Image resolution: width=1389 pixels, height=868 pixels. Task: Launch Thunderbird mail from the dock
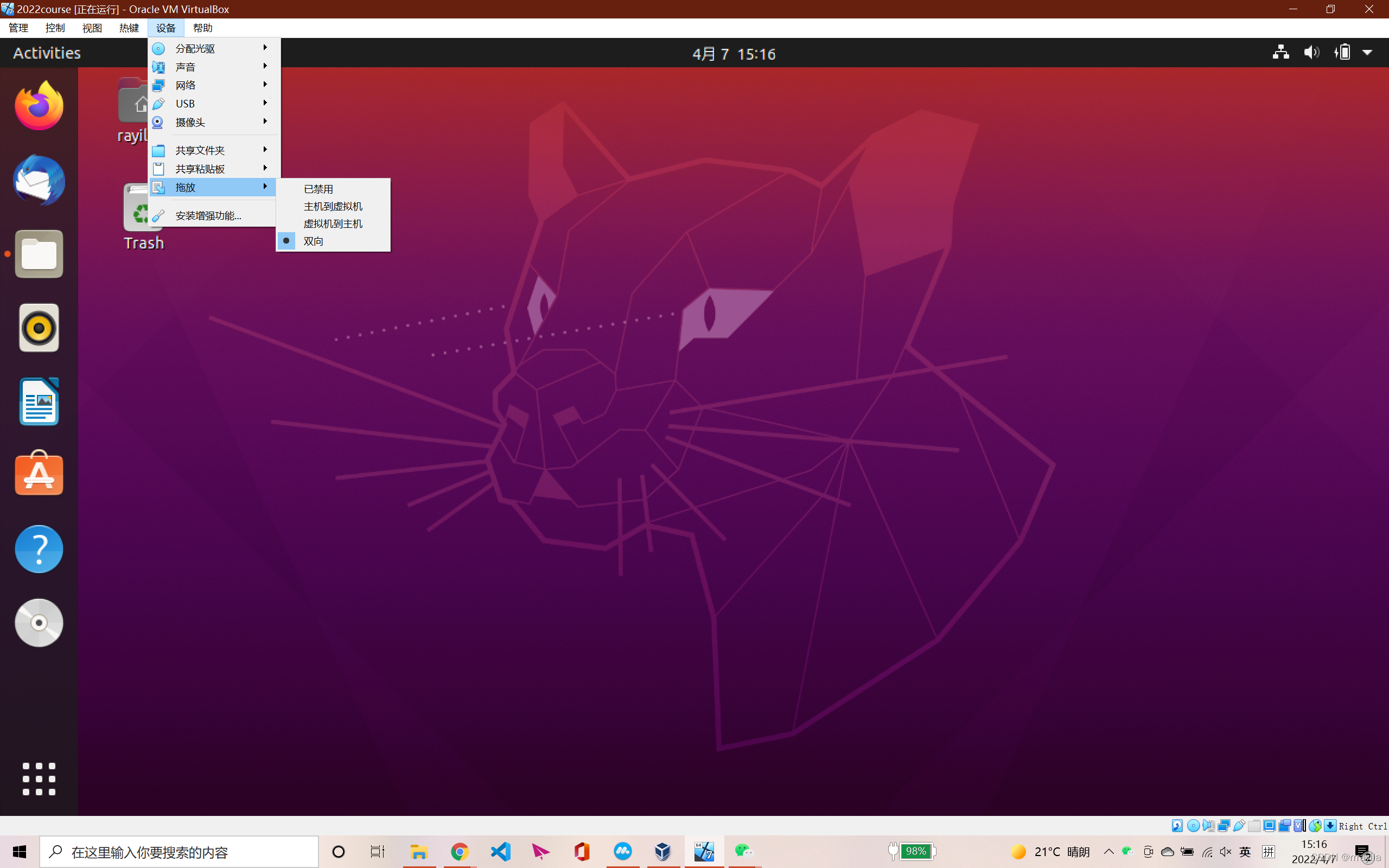(39, 180)
